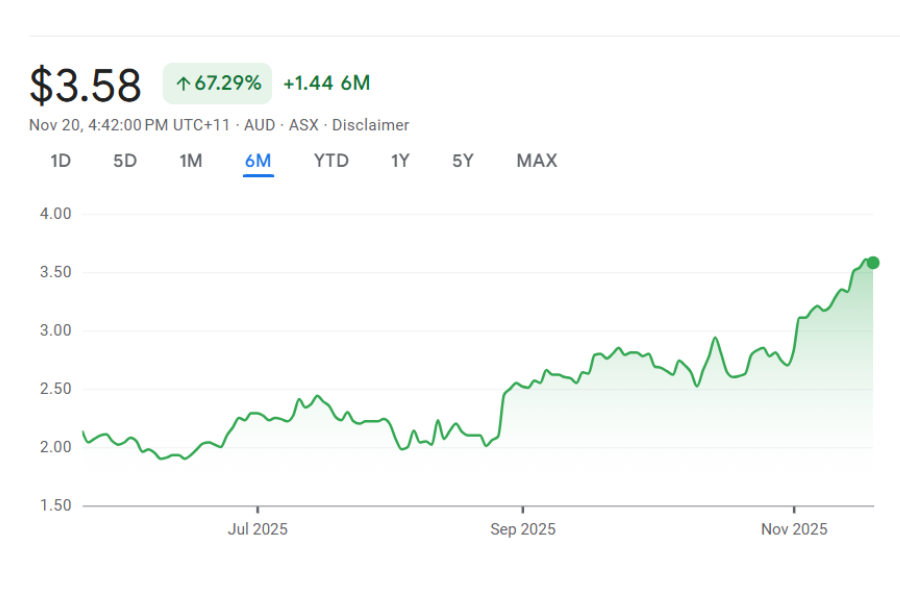Click the Sep 2025 axis marker
Viewport: 900px width, 600px height.
tap(522, 529)
